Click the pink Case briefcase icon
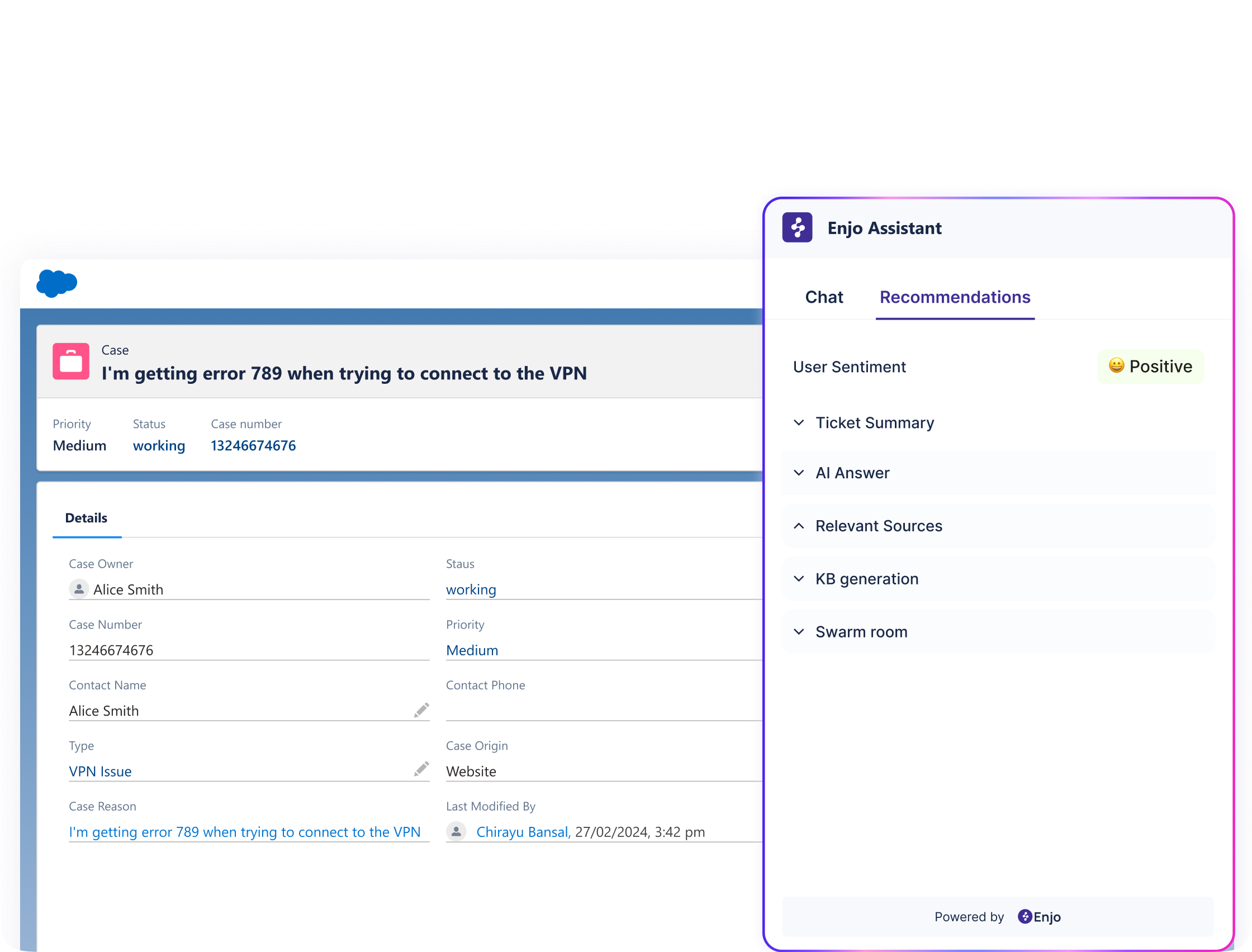The height and width of the screenshot is (952, 1252). (x=71, y=361)
